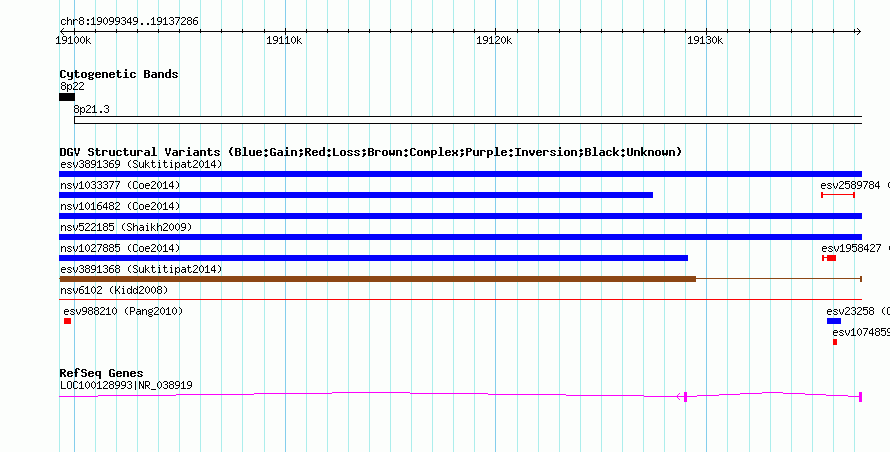
Task: Open the nsv6102 (Kidd2008) label
Action: pos(114,290)
